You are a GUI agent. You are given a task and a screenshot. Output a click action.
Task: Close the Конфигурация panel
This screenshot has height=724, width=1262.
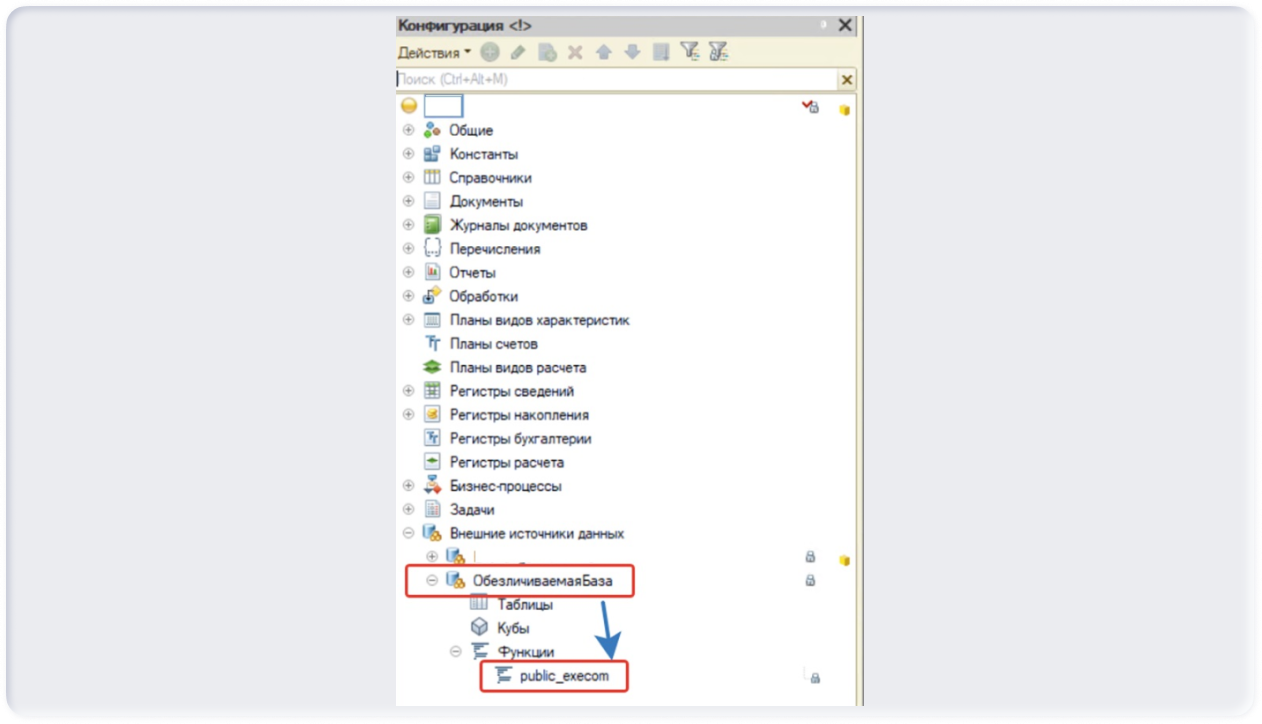[845, 25]
